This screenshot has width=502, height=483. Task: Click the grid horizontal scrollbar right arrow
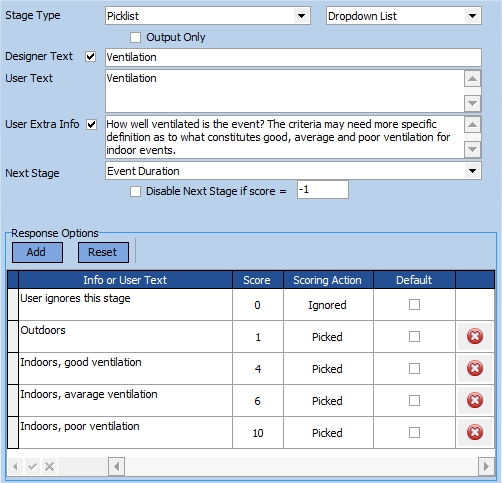point(486,466)
